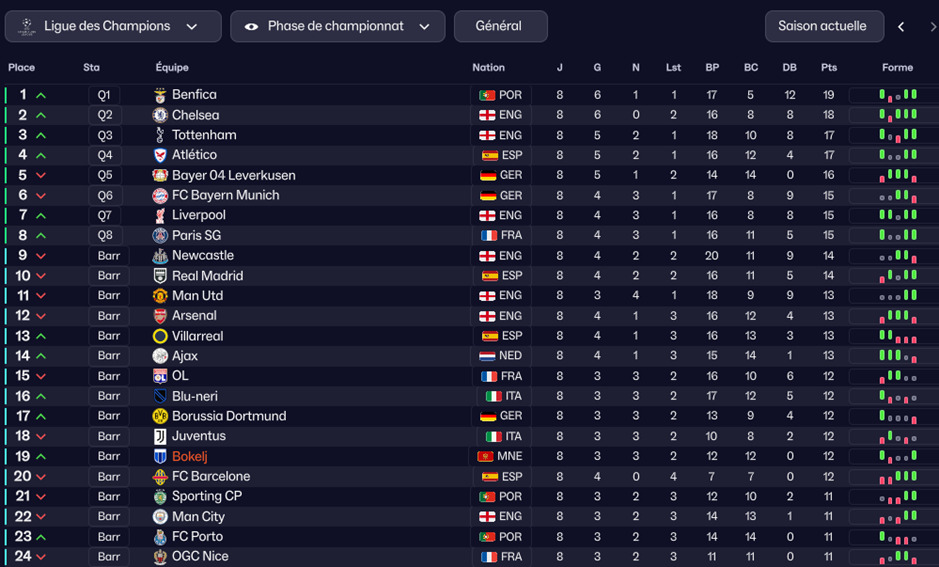Viewport: 939px width, 567px height.
Task: Click the Q1 qualification status badge
Action: pyautogui.click(x=104, y=95)
